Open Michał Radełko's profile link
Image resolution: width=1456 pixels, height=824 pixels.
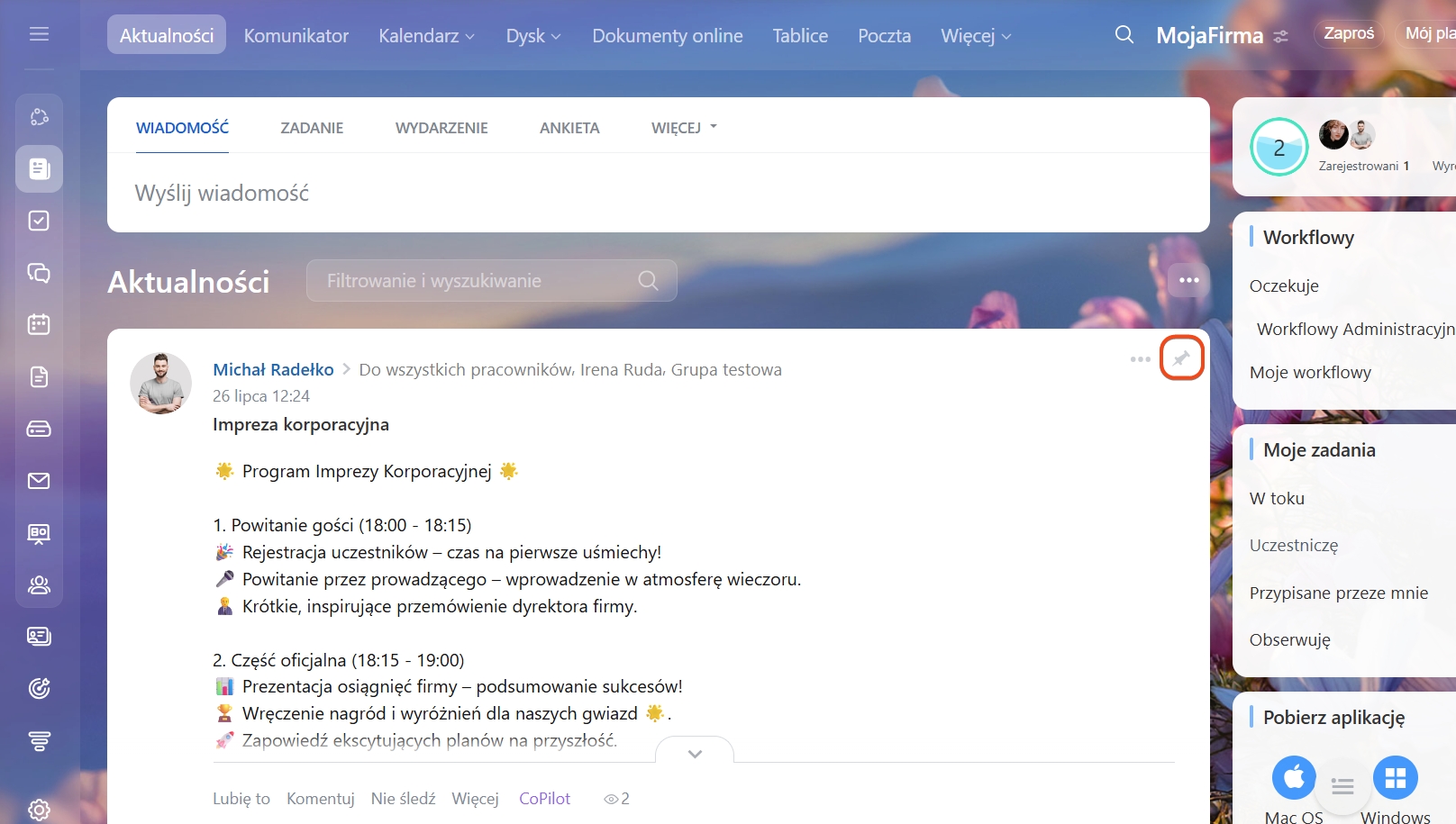273,369
